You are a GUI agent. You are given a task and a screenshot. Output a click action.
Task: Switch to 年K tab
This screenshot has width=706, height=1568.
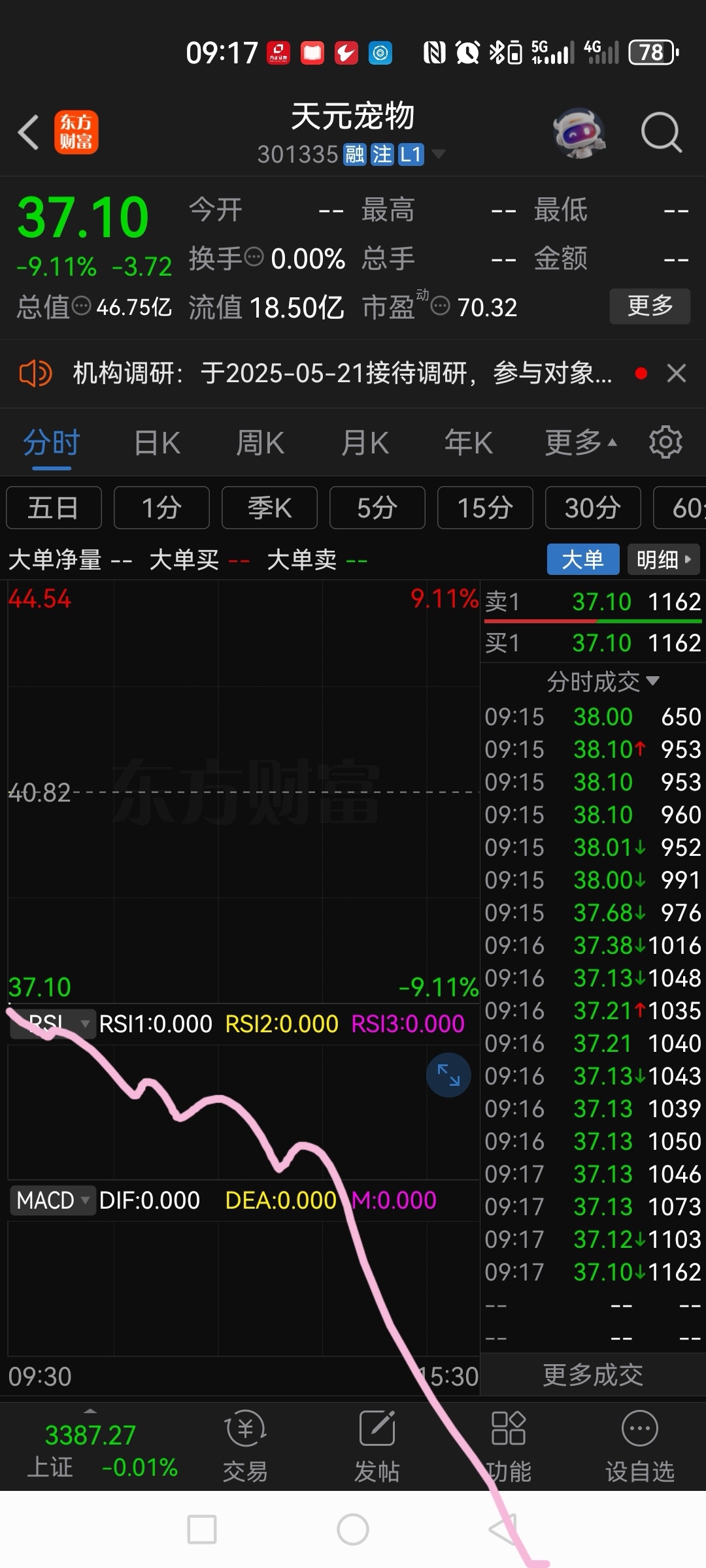click(469, 442)
